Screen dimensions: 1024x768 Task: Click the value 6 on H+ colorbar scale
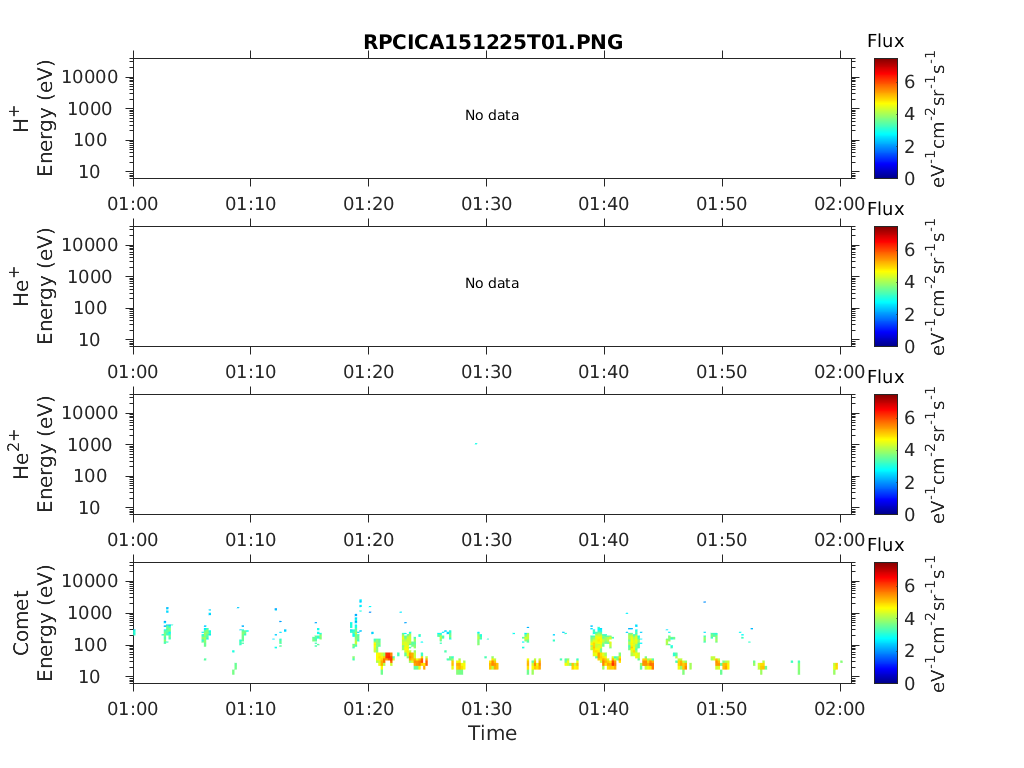[x=909, y=81]
